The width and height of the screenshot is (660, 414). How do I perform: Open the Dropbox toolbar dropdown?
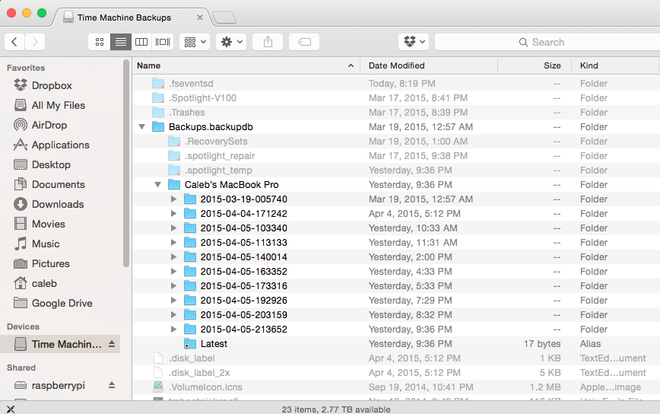click(414, 42)
